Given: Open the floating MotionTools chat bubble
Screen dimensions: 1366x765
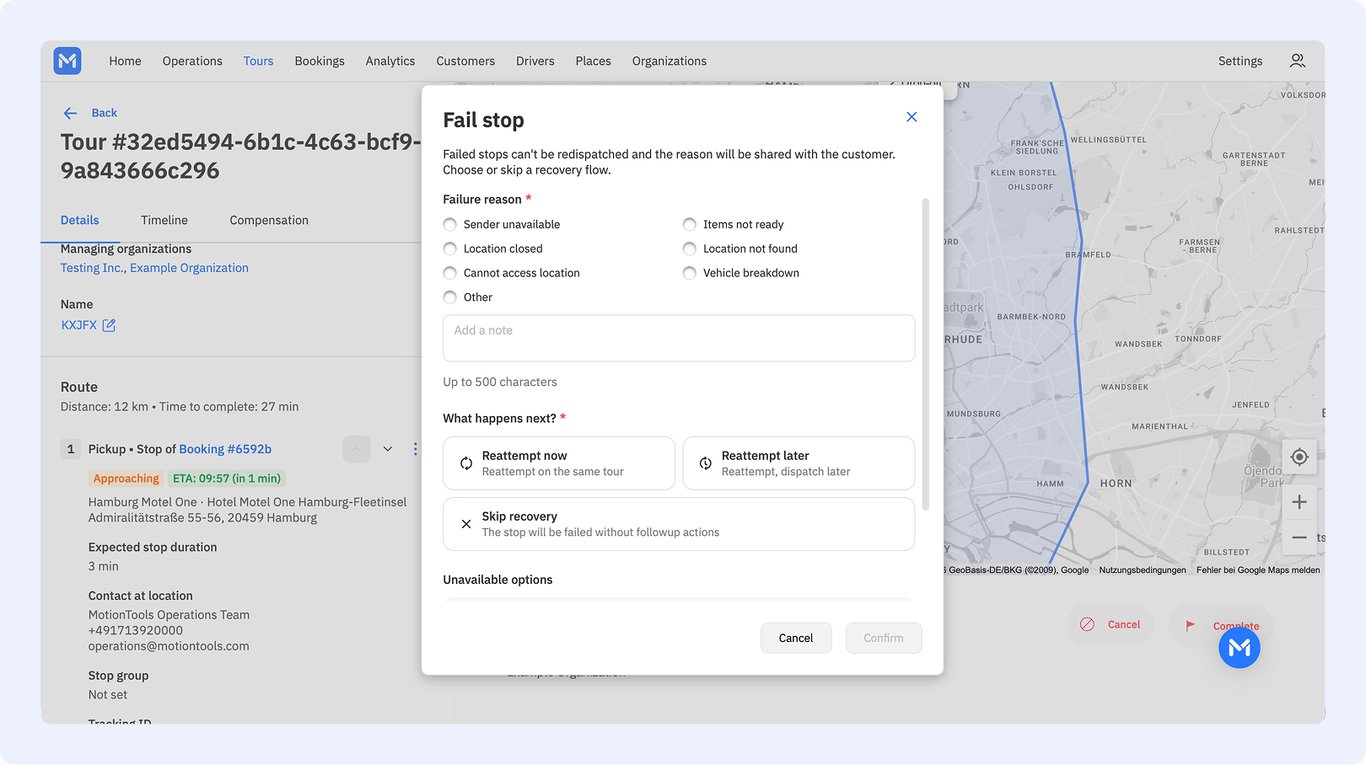Looking at the screenshot, I should (x=1239, y=648).
